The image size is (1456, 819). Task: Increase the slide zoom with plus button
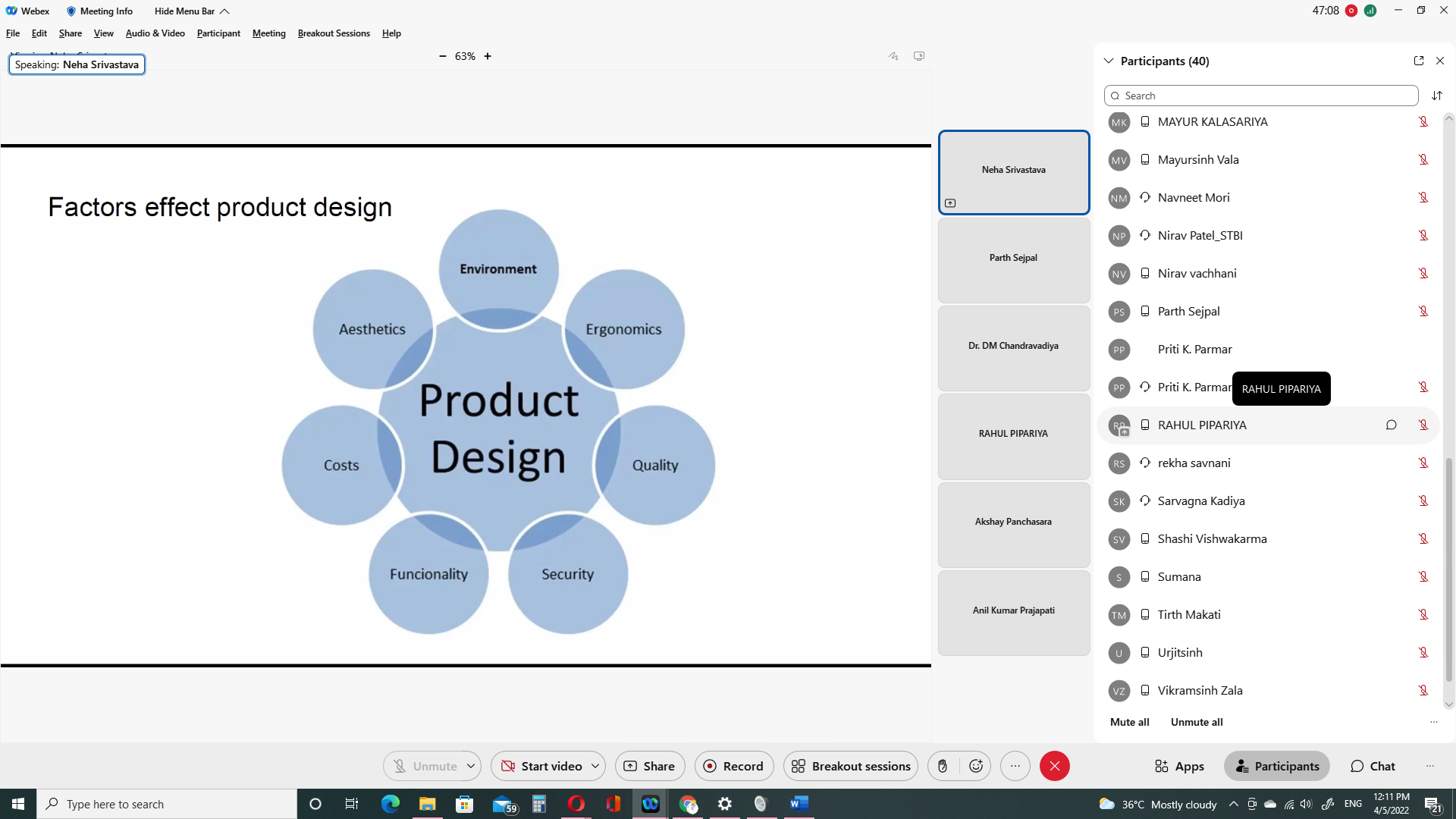coord(488,56)
